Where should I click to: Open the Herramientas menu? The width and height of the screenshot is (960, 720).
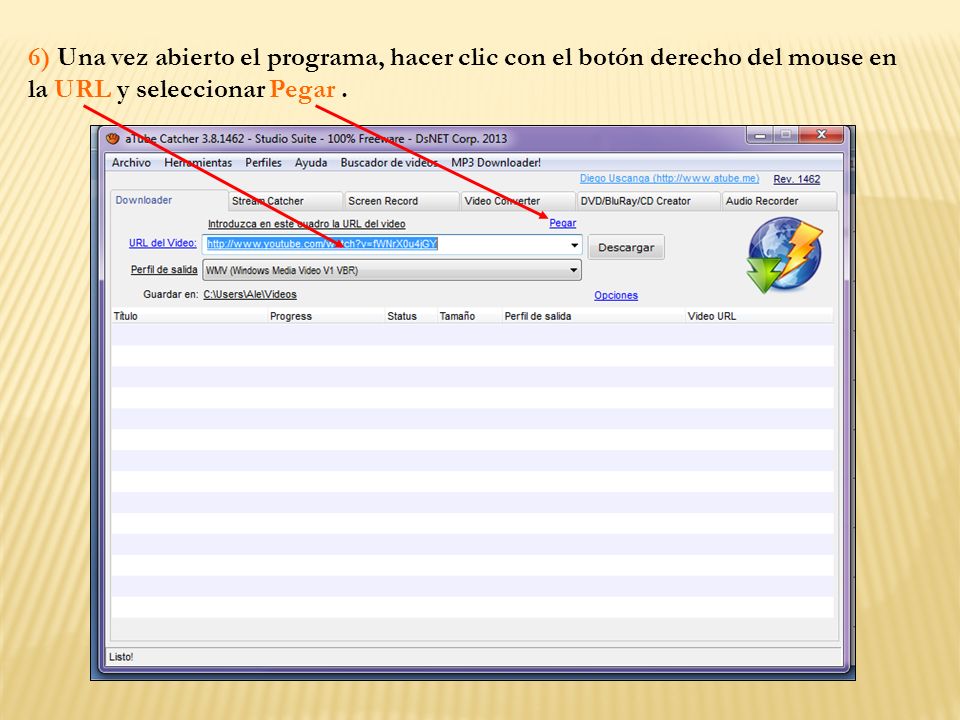(x=198, y=162)
